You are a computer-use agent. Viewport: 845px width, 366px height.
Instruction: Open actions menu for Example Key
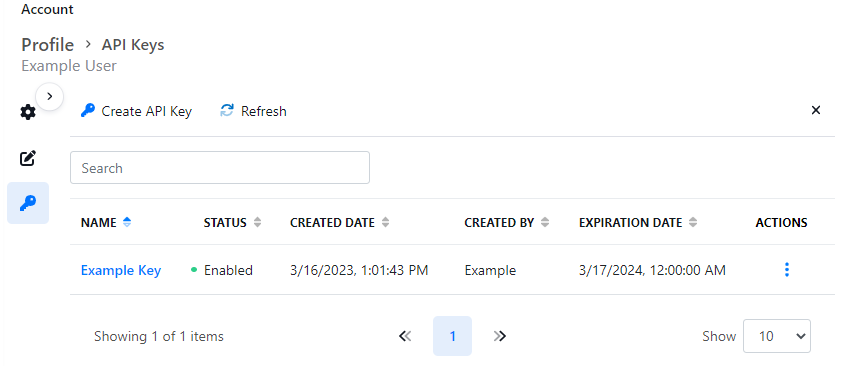pyautogui.click(x=787, y=270)
